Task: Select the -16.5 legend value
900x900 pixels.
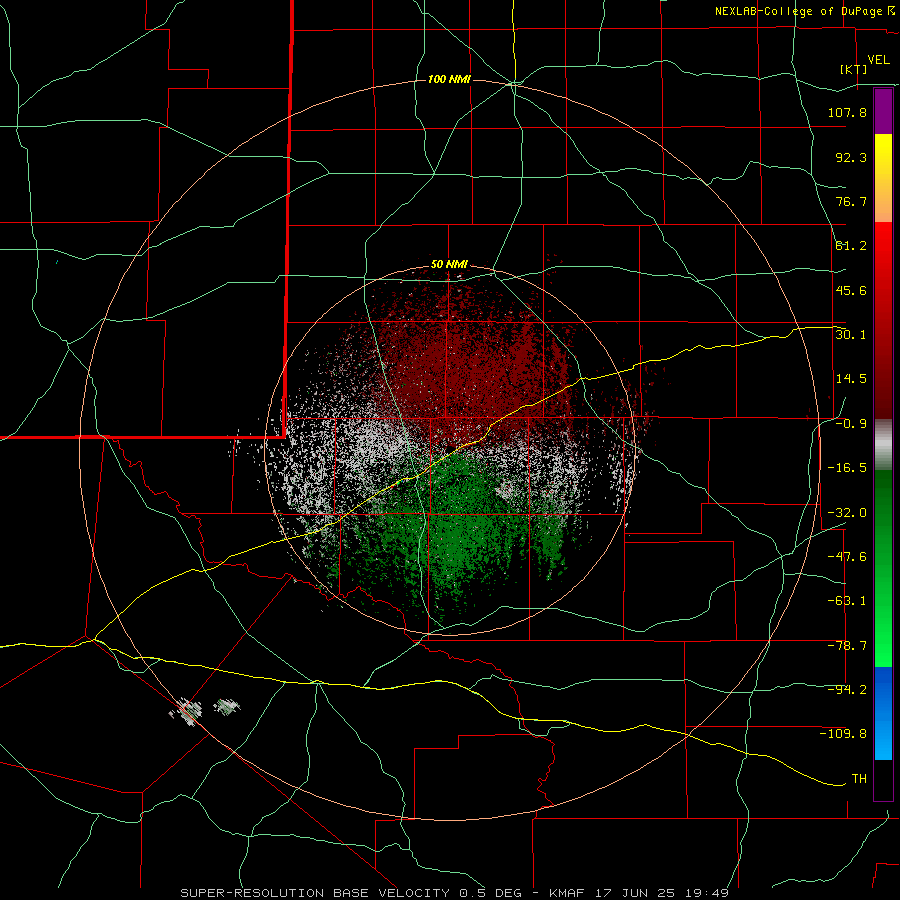Action: pos(847,468)
